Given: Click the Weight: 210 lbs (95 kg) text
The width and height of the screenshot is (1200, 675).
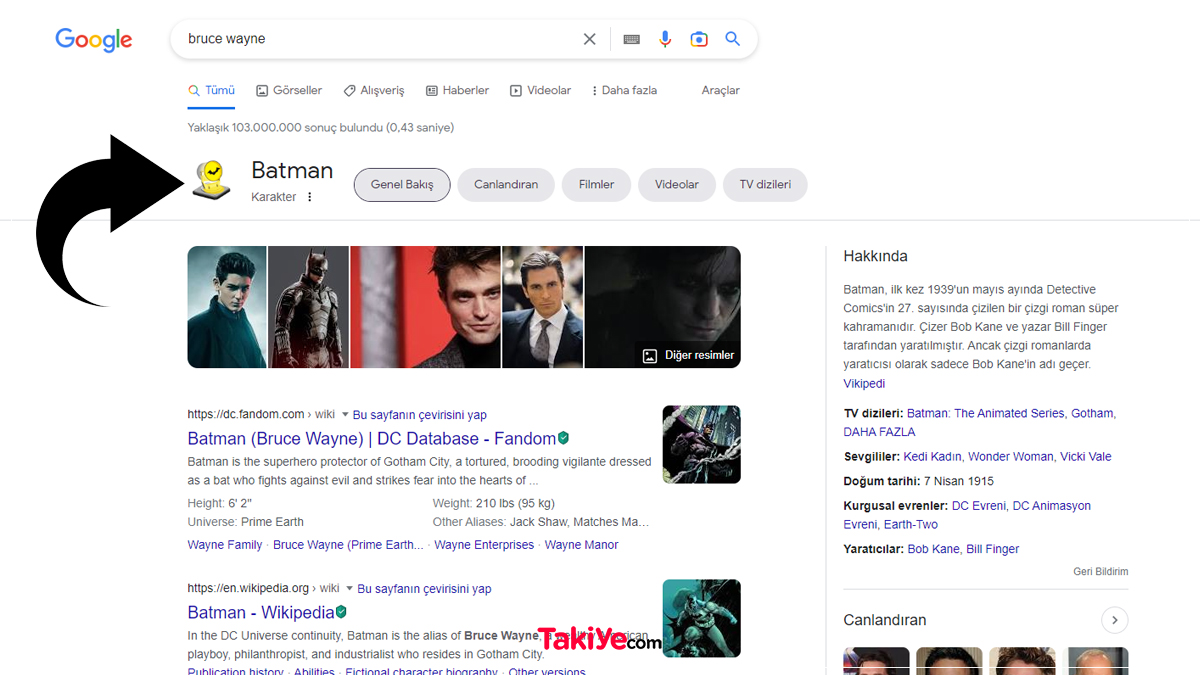Looking at the screenshot, I should click(x=494, y=503).
